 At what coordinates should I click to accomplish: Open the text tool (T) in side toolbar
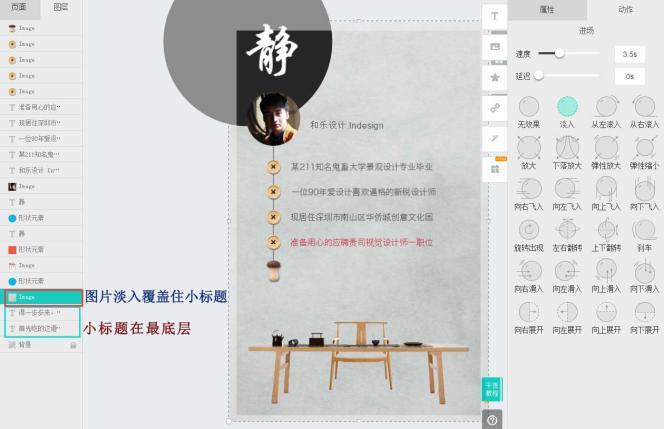(x=494, y=17)
